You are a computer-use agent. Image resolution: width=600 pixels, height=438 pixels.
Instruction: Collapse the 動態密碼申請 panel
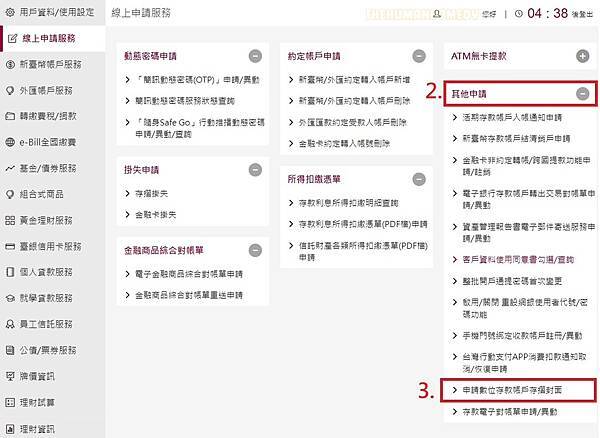(255, 56)
